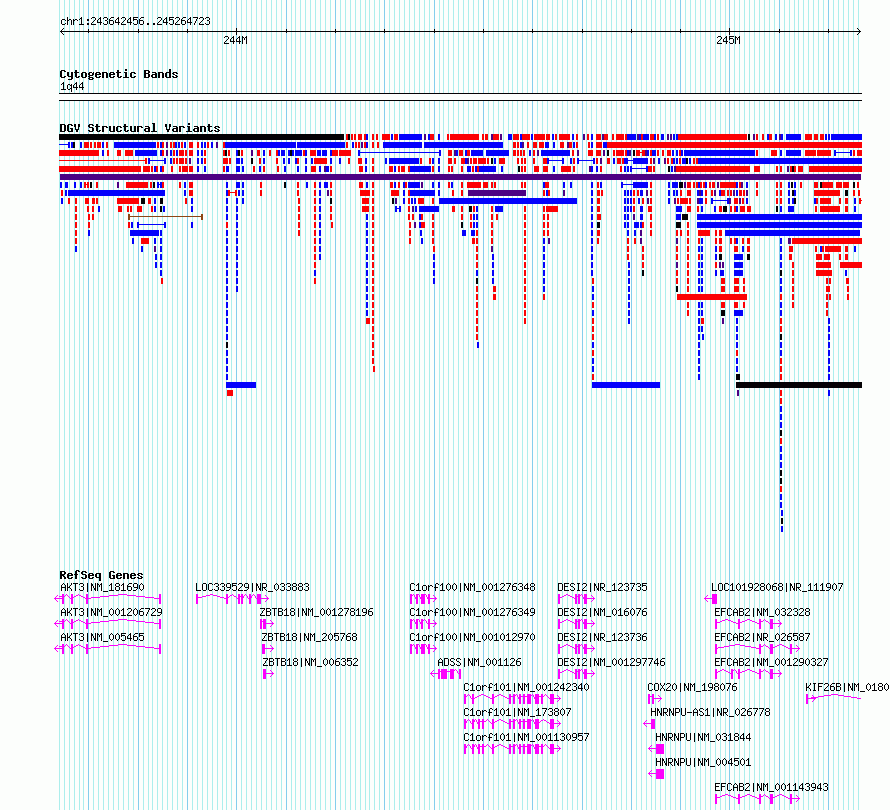
Task: Click ZBTB18|NM_006352 transcript label
Action: tap(310, 662)
